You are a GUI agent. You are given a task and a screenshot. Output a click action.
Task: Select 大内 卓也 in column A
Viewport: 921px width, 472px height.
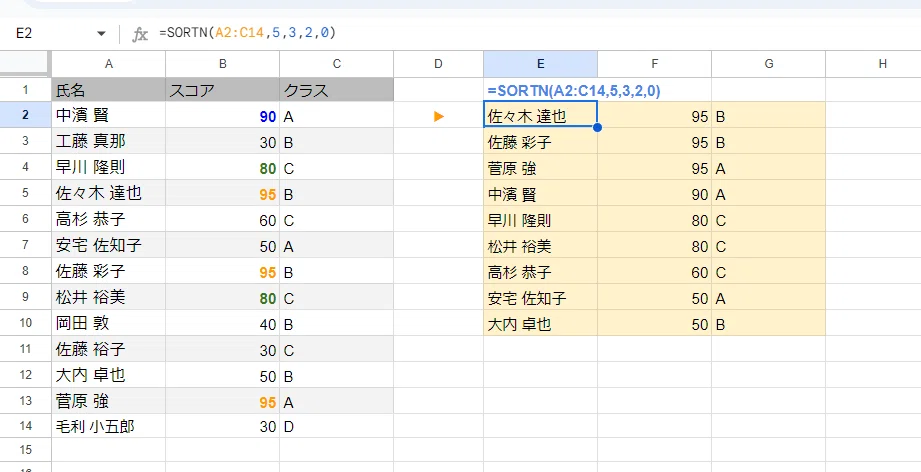tap(109, 375)
